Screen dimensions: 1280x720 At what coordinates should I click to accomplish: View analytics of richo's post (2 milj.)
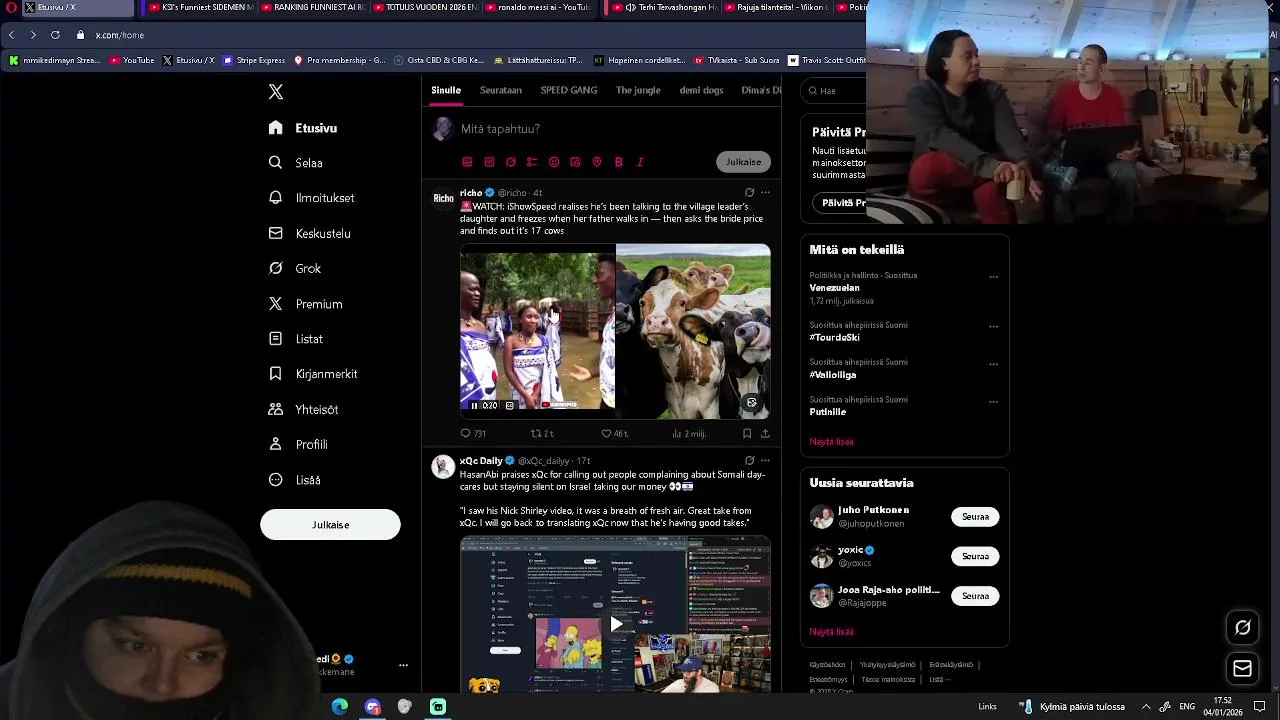[x=689, y=434]
